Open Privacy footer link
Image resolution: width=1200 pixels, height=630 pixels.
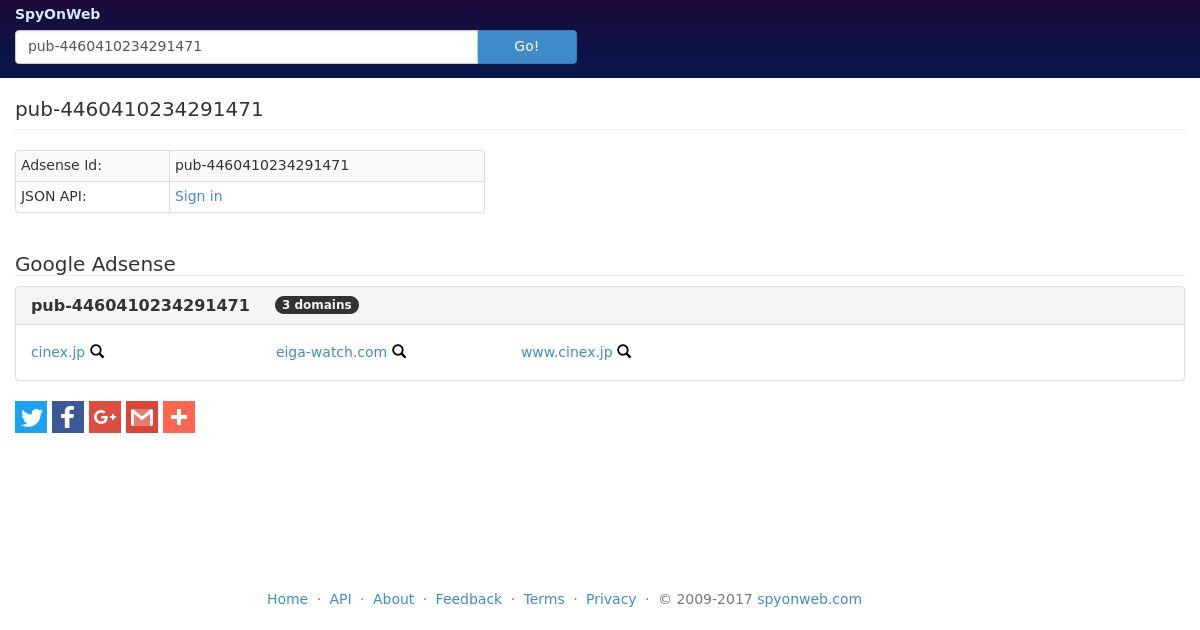click(611, 599)
